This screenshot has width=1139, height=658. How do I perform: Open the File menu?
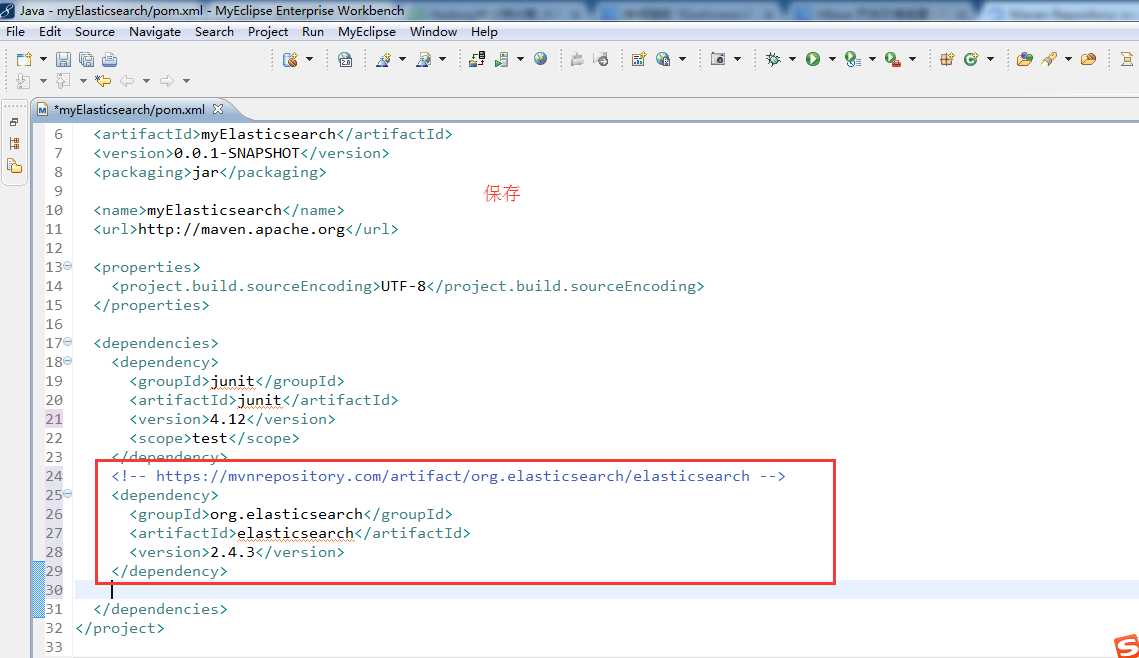click(x=15, y=32)
